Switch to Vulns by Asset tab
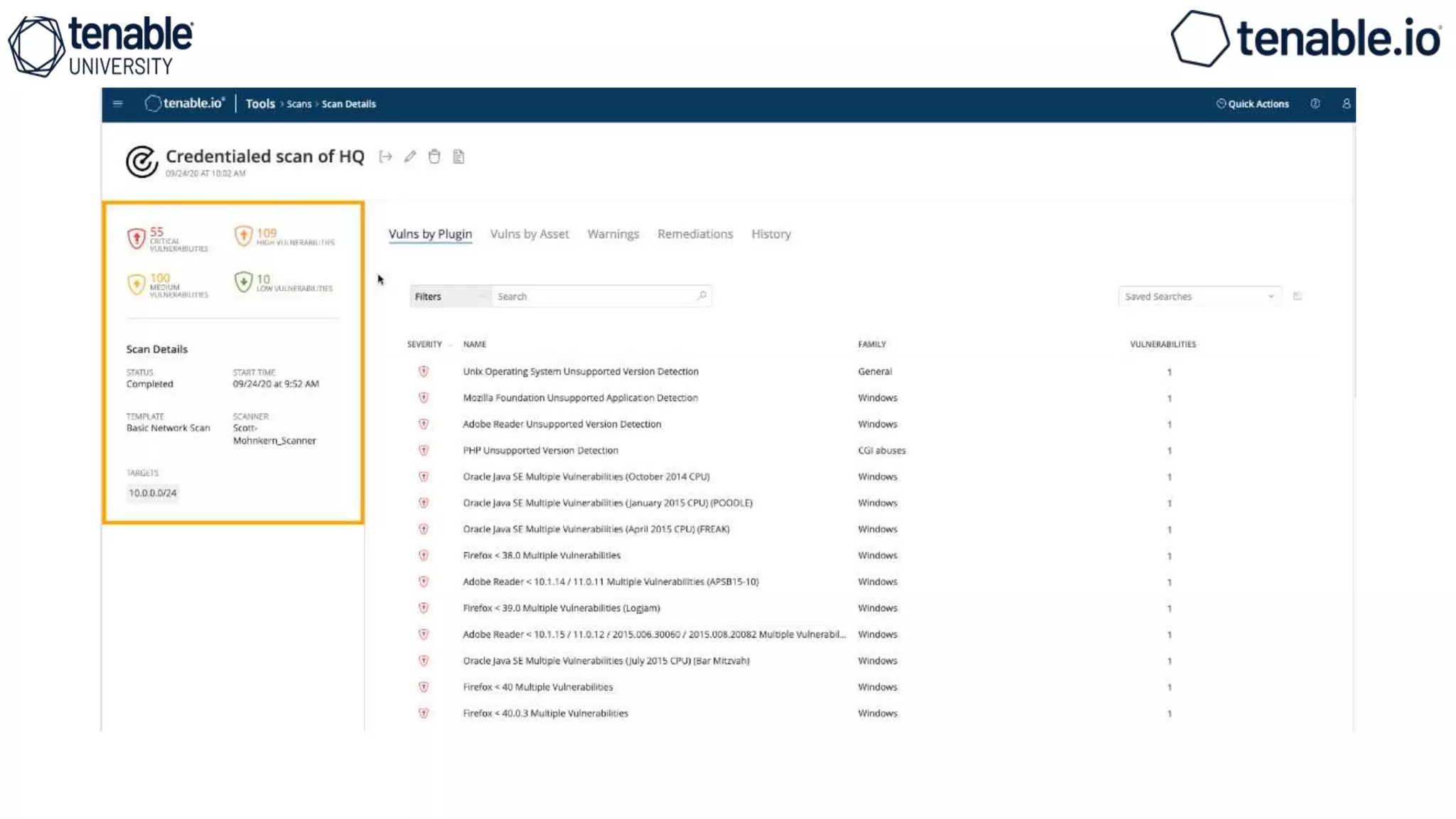The height and width of the screenshot is (819, 1456). [x=530, y=234]
